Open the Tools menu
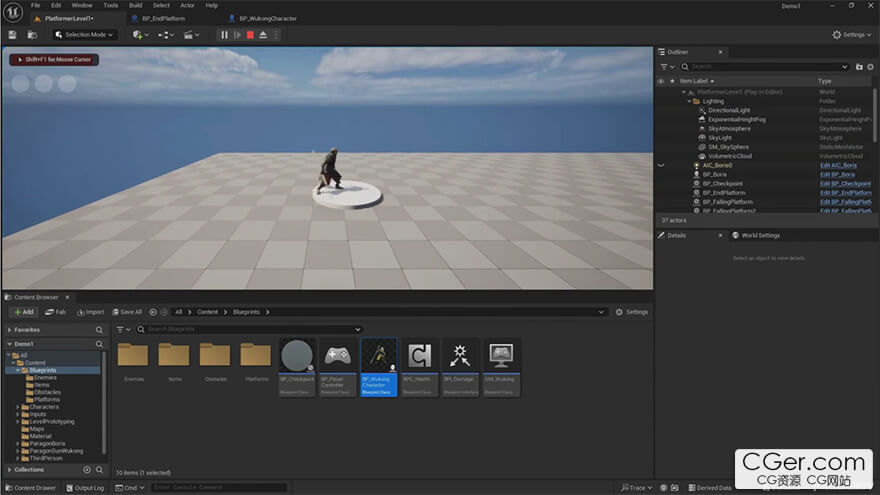 [x=111, y=5]
